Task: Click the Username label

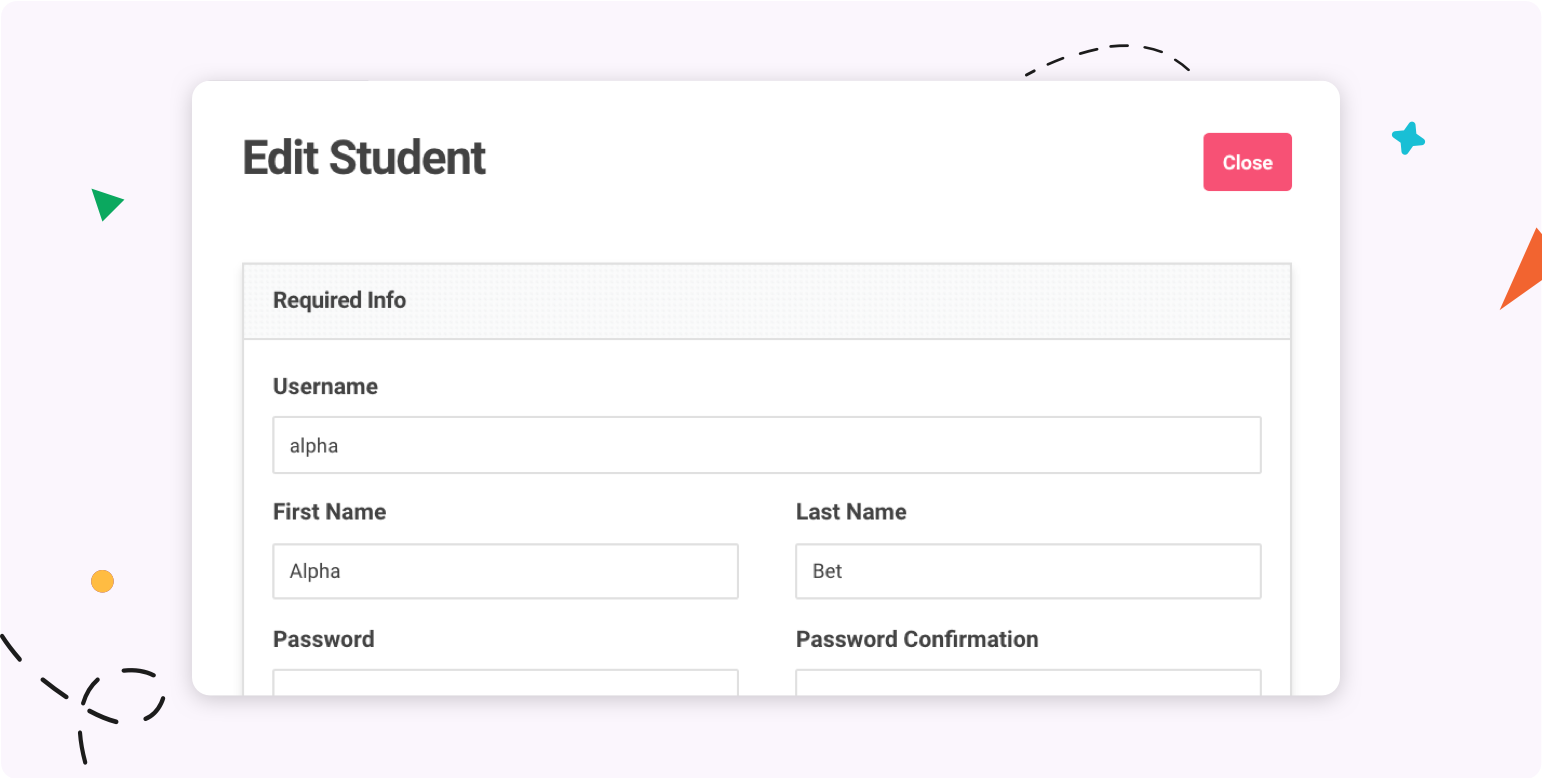Action: [325, 386]
